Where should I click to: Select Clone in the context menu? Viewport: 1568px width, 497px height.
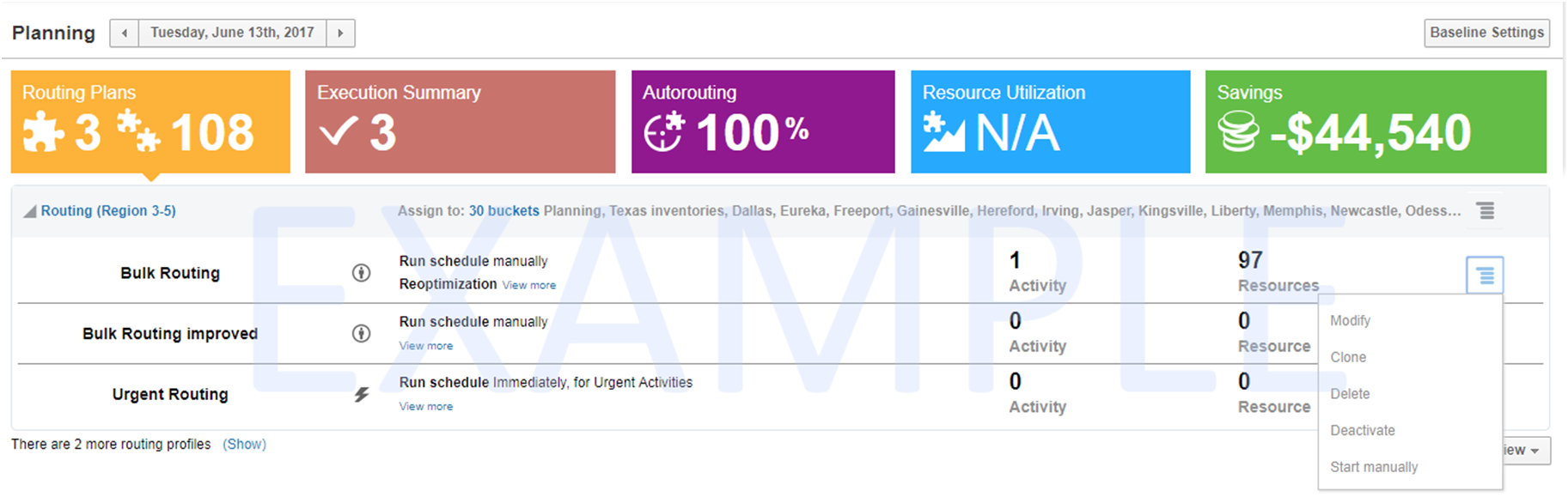pos(1348,357)
